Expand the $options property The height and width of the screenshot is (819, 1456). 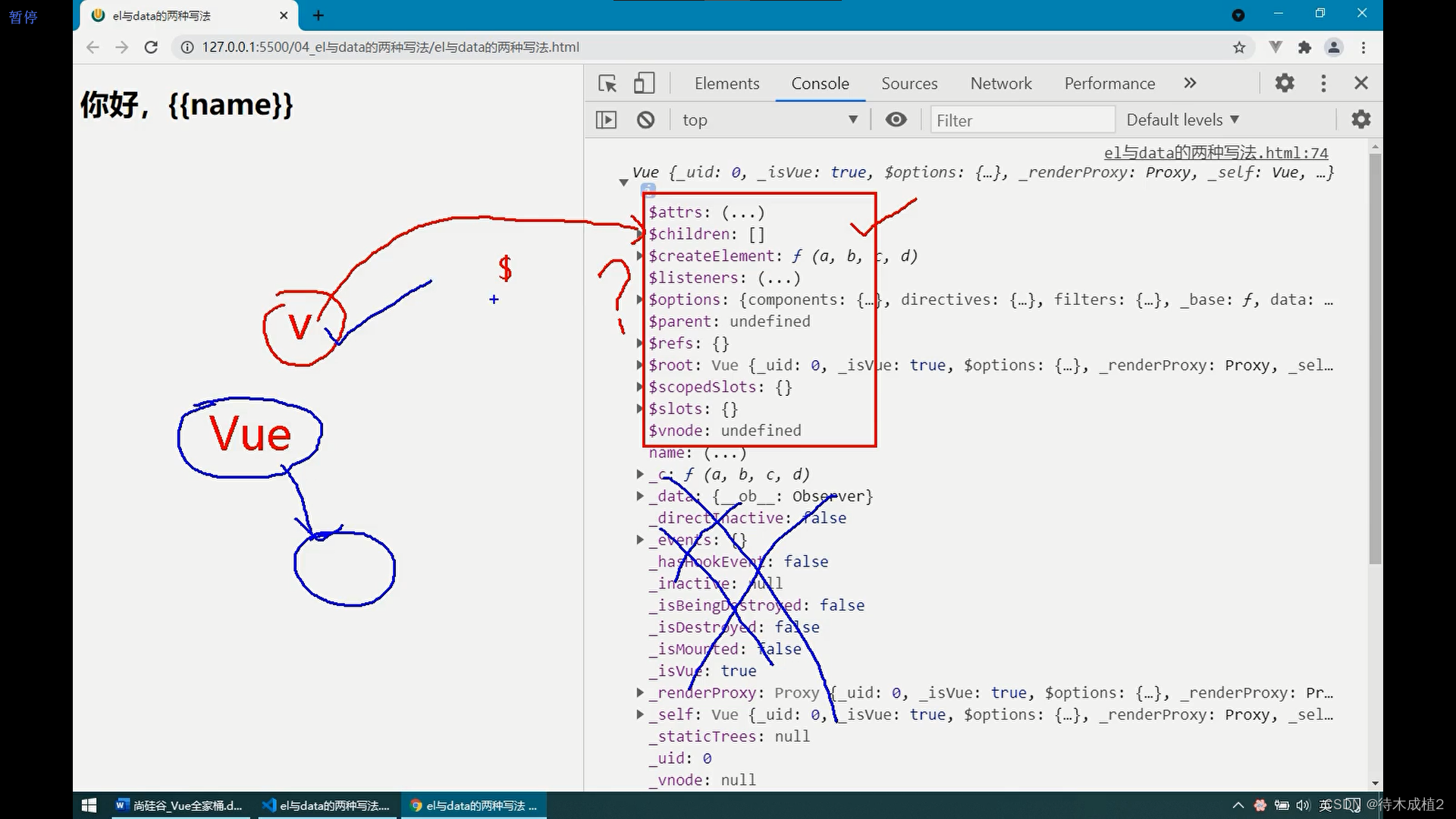point(640,300)
